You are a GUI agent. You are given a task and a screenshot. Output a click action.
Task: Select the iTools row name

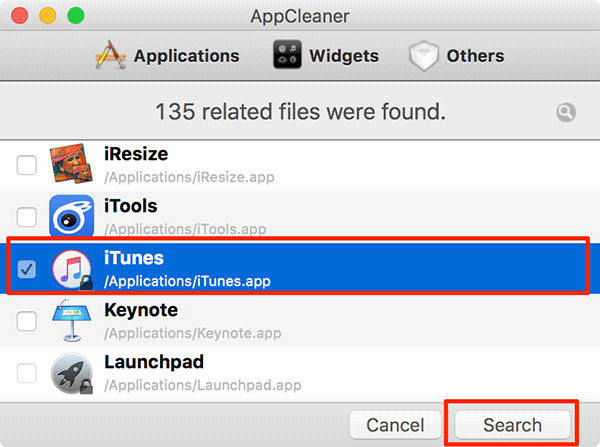point(131,206)
